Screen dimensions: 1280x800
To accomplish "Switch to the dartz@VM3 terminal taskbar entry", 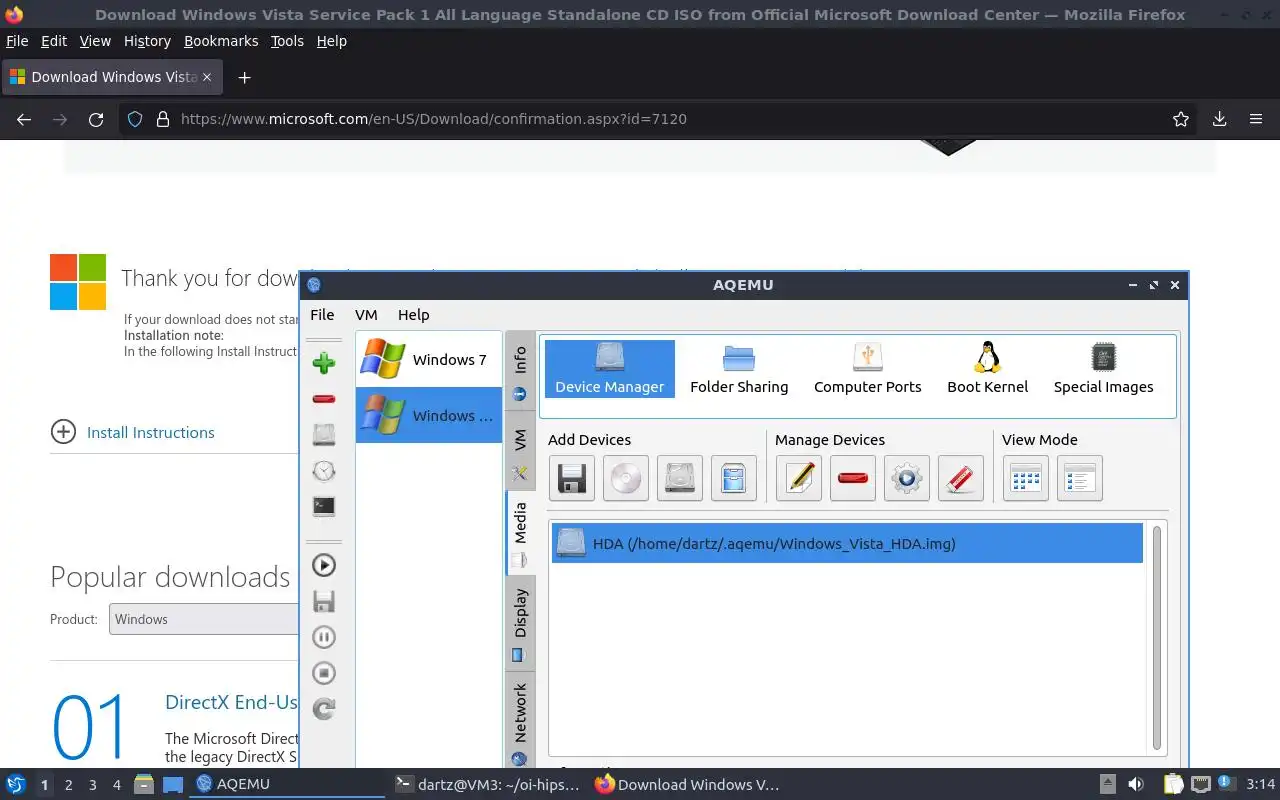I will tap(488, 784).
